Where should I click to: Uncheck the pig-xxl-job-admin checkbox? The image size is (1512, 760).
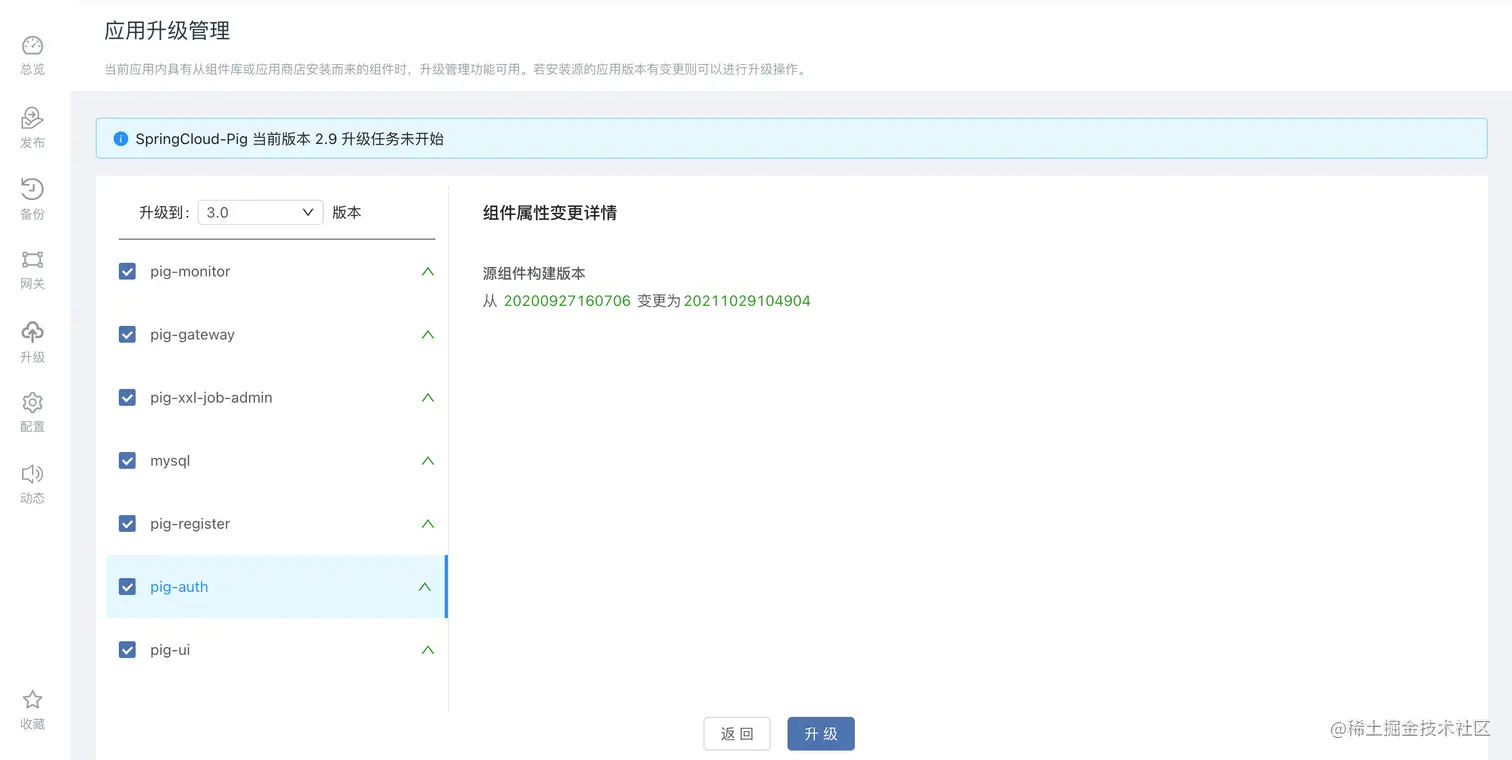127,397
